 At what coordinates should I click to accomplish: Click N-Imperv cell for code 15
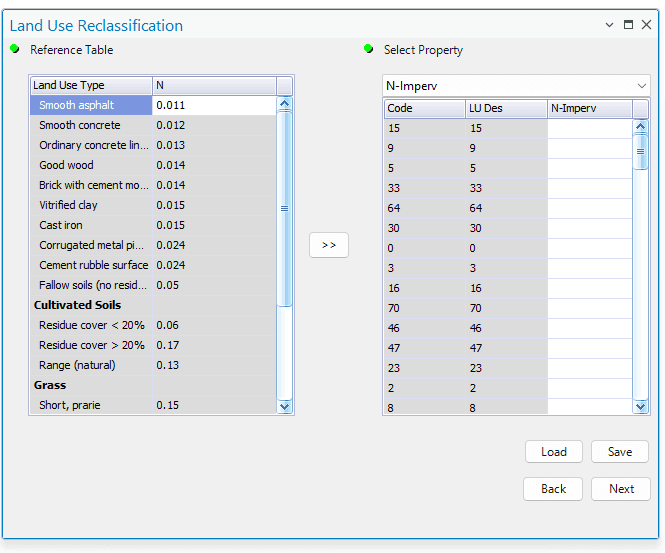pos(590,128)
